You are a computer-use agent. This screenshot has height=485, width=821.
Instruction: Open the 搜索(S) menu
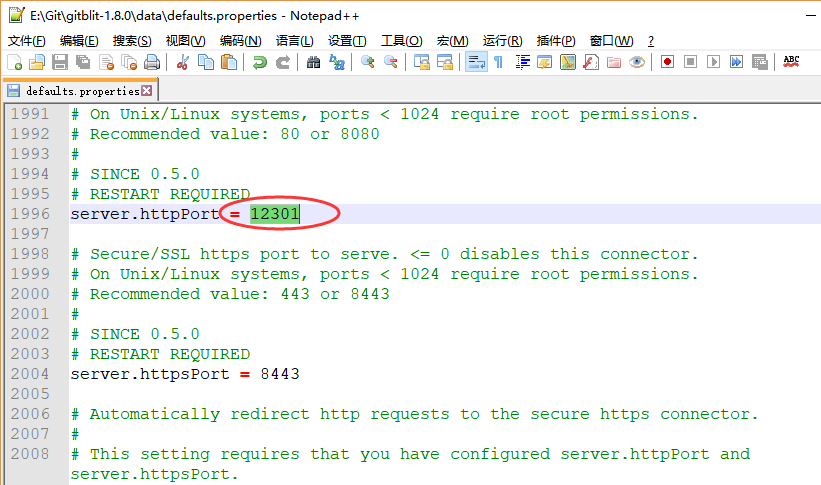(132, 41)
